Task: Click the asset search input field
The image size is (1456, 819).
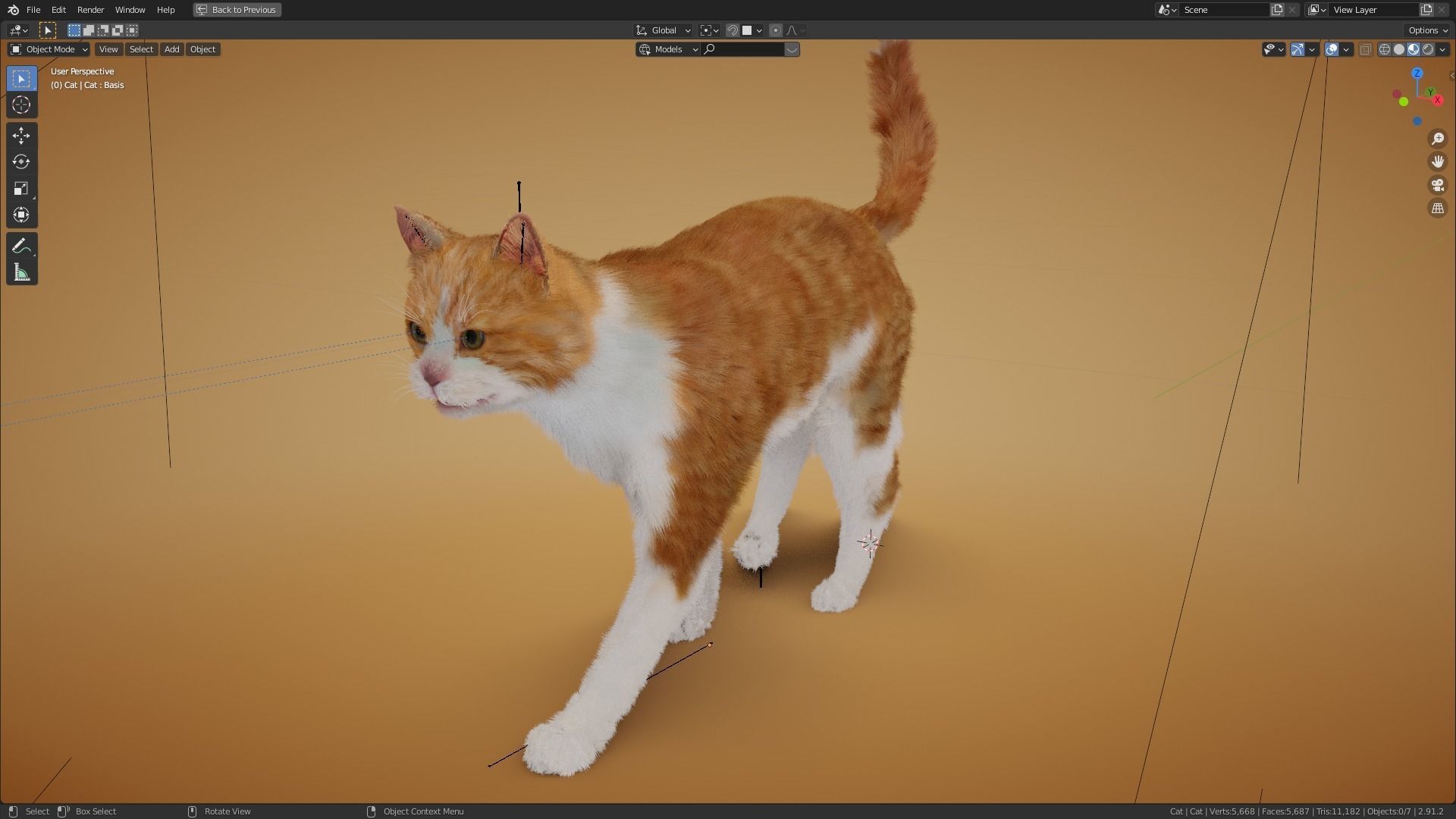Action: [x=742, y=49]
